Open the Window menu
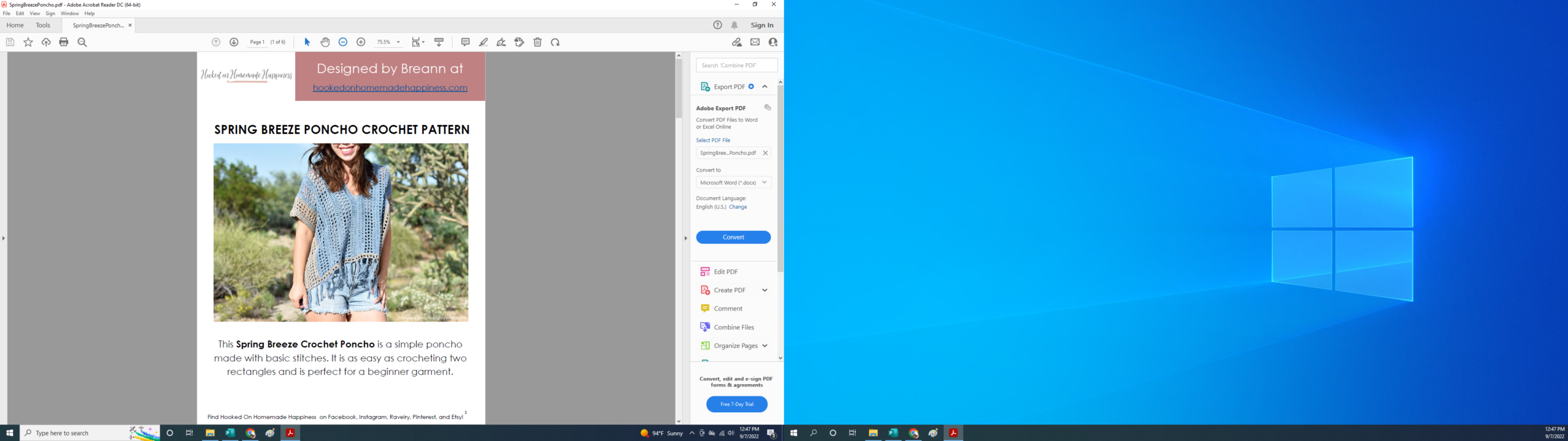This screenshot has width=1568, height=441. point(69,13)
